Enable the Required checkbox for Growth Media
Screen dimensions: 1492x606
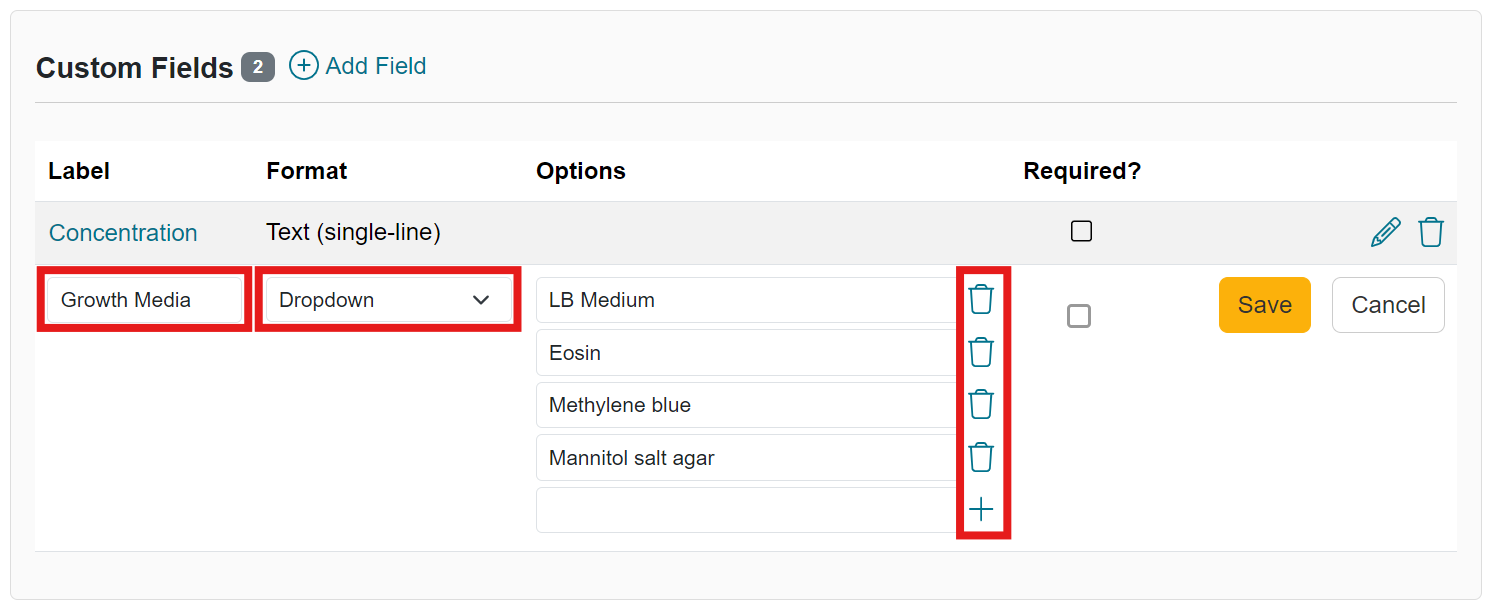pyautogui.click(x=1079, y=316)
